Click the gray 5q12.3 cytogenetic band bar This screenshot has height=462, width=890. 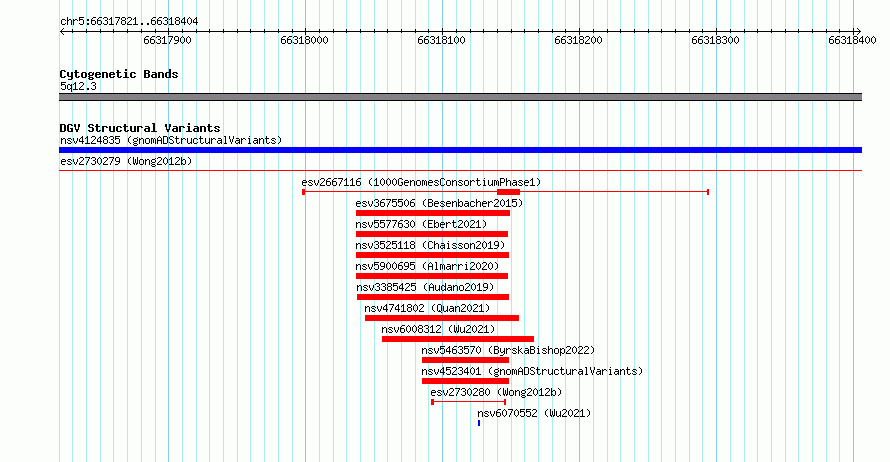pyautogui.click(x=460, y=97)
